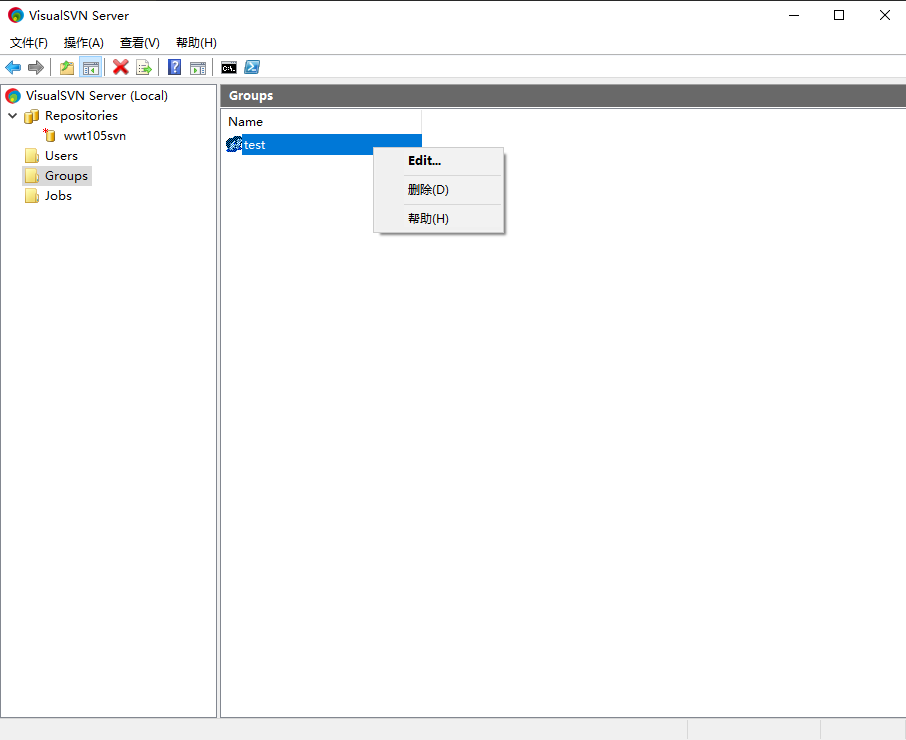The image size is (906, 740).
Task: Click the red X Delete toolbar icon
Action: (121, 67)
